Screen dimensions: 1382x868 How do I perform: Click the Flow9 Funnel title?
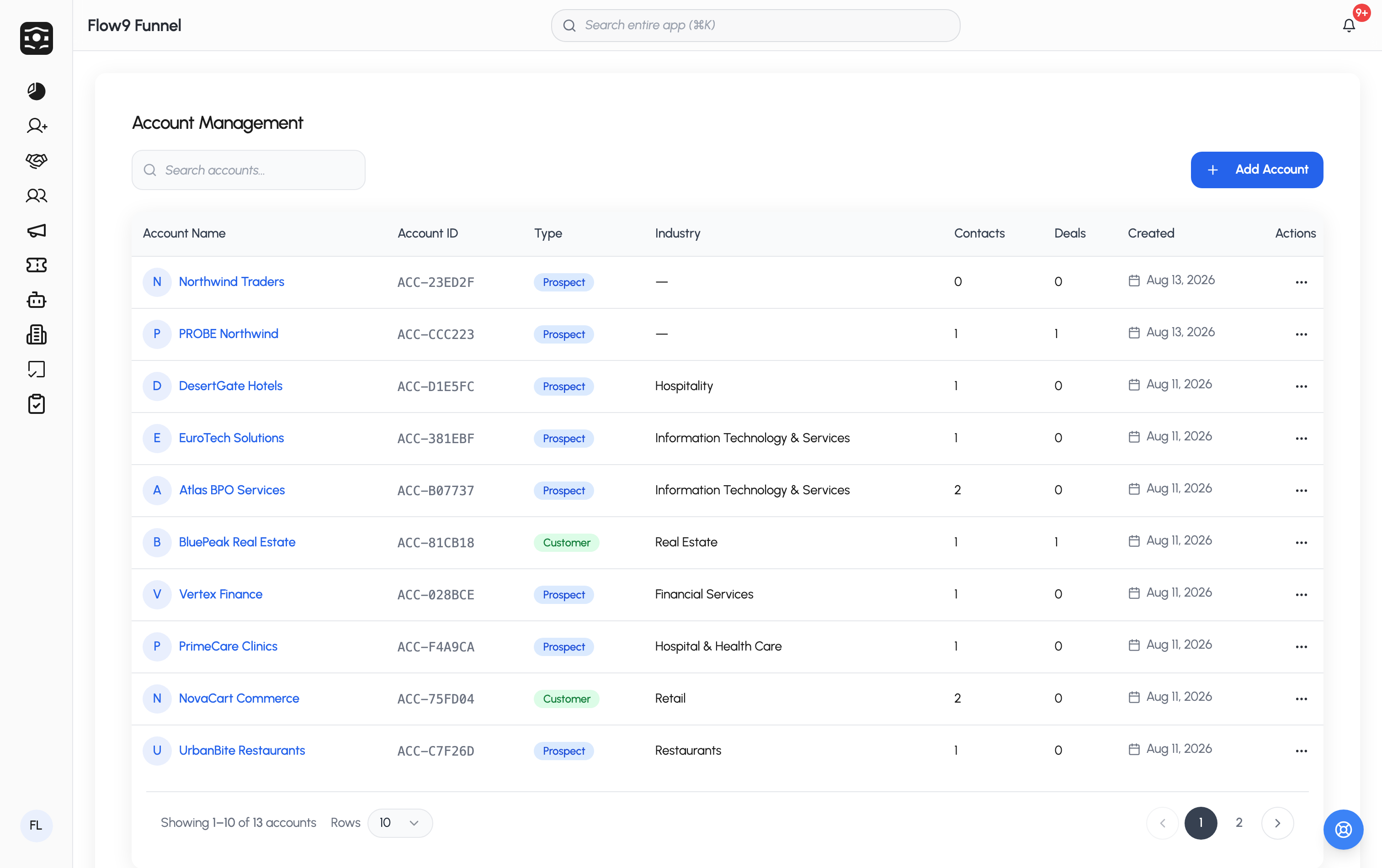[x=134, y=25]
